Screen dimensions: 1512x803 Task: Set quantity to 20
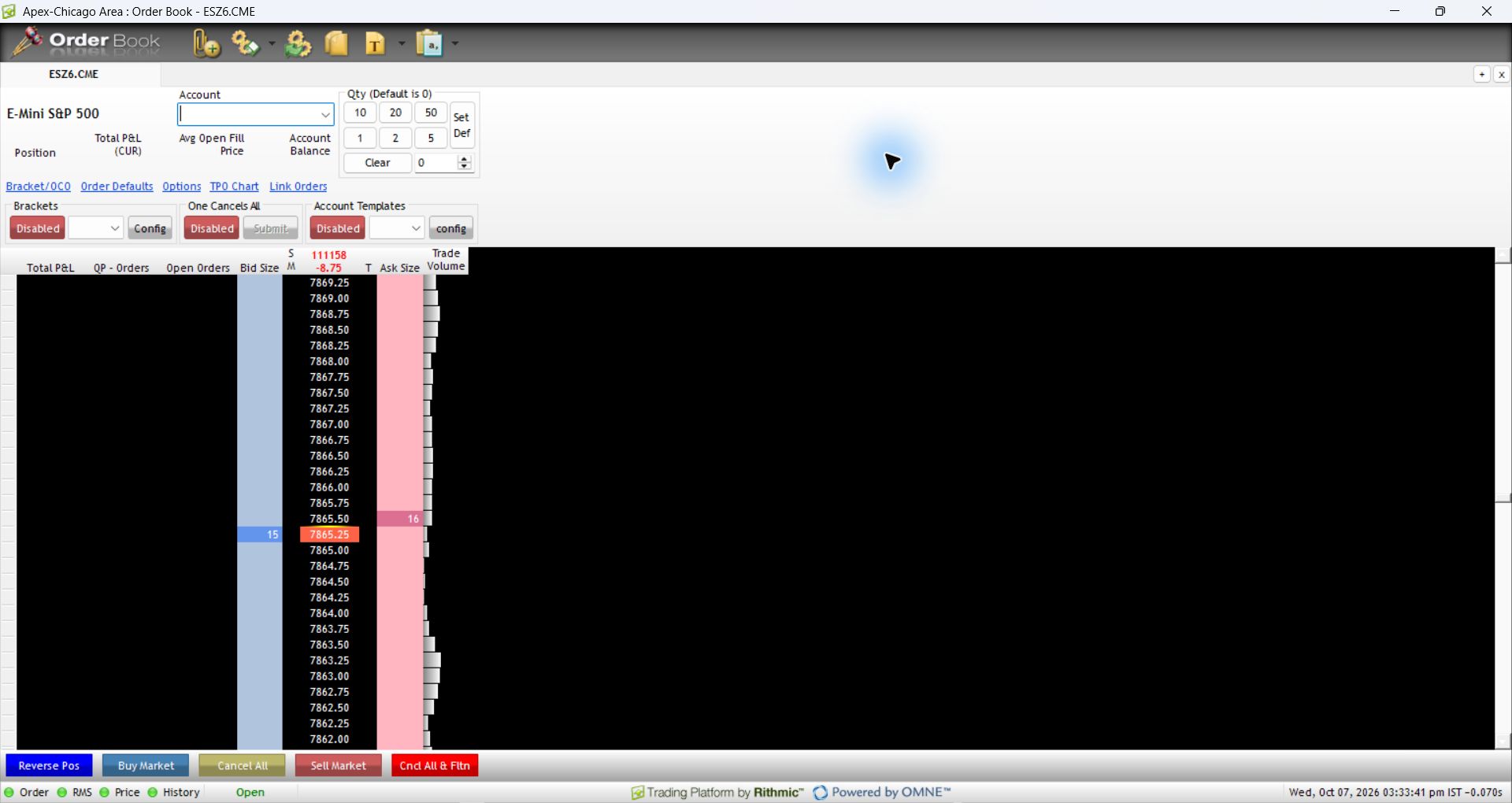pos(395,113)
